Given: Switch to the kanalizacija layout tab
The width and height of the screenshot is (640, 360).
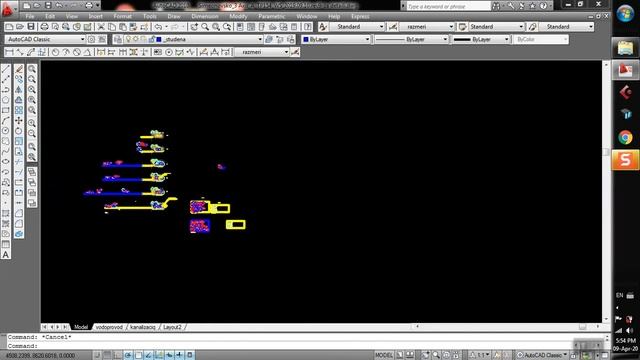Looking at the screenshot, I should click(143, 327).
